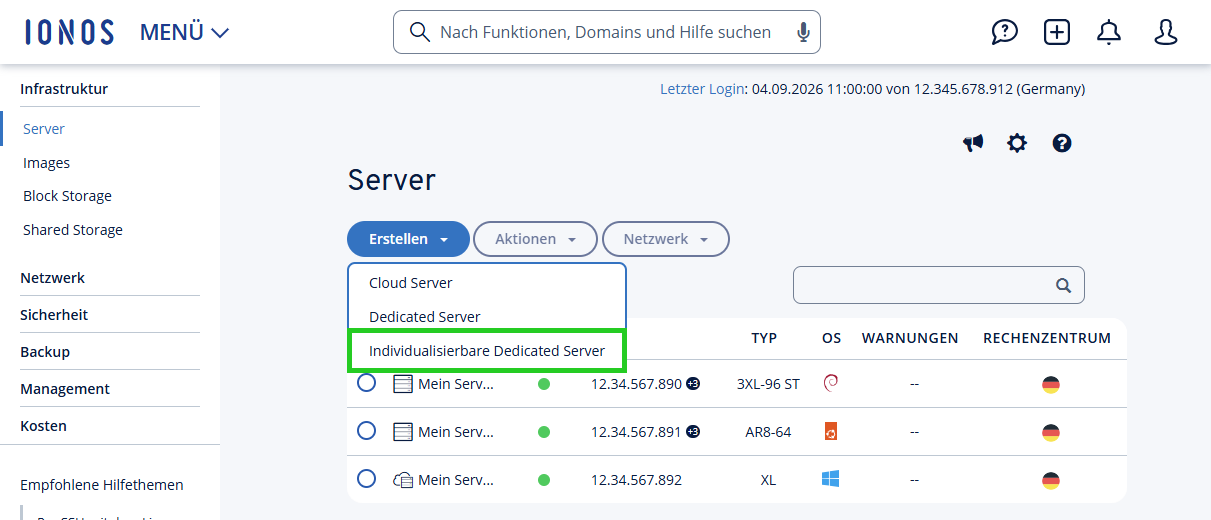Click the question mark help icon
Screen dimensions: 1211x520
point(1062,143)
